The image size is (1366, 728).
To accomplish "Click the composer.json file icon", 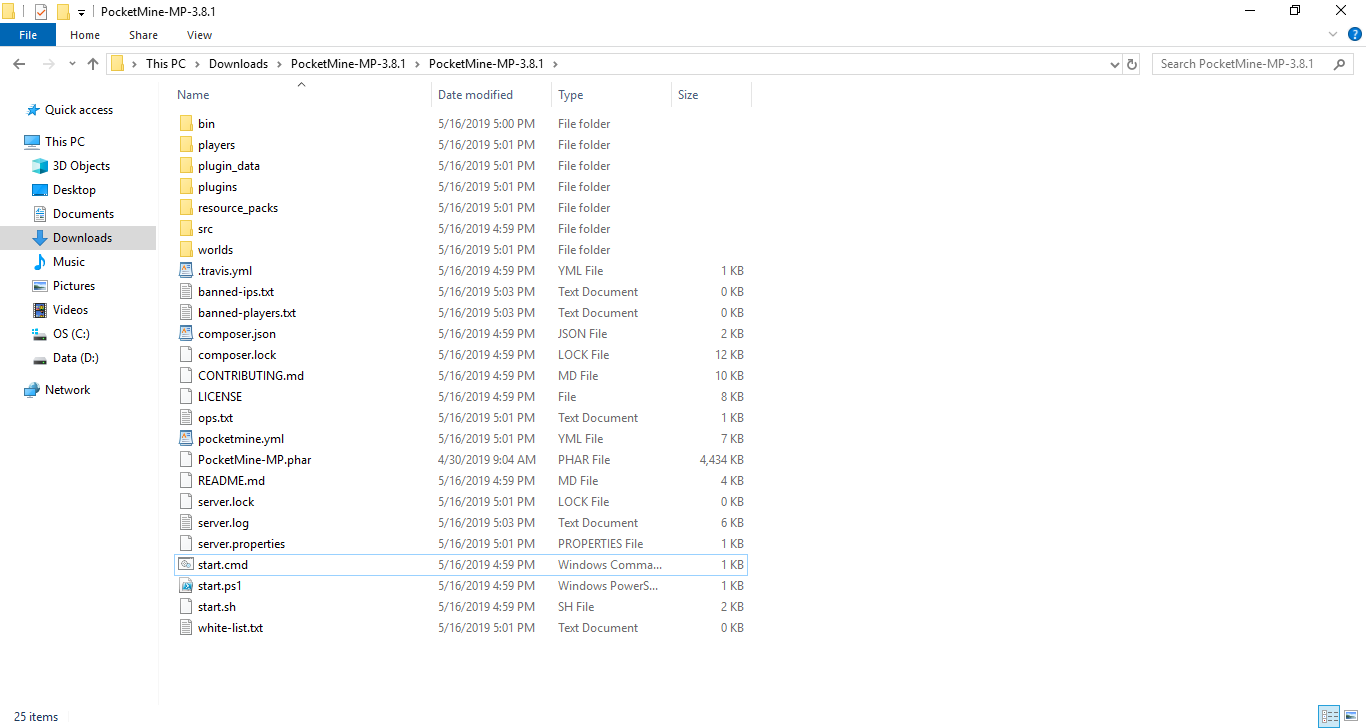I will 185,334.
